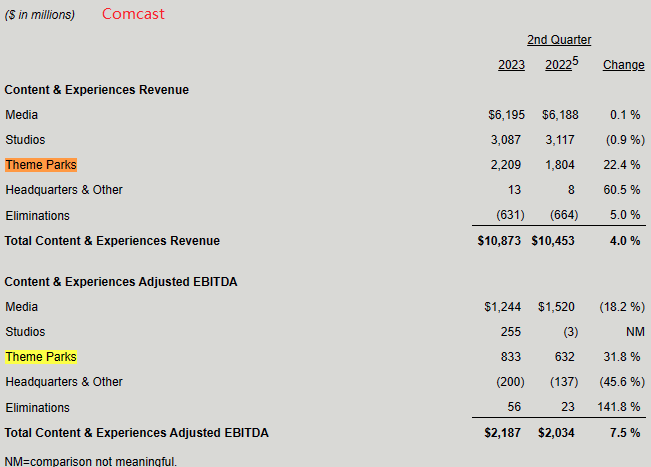Image resolution: width=651 pixels, height=467 pixels.
Task: Select total revenue value $10,873
Action: (499, 241)
